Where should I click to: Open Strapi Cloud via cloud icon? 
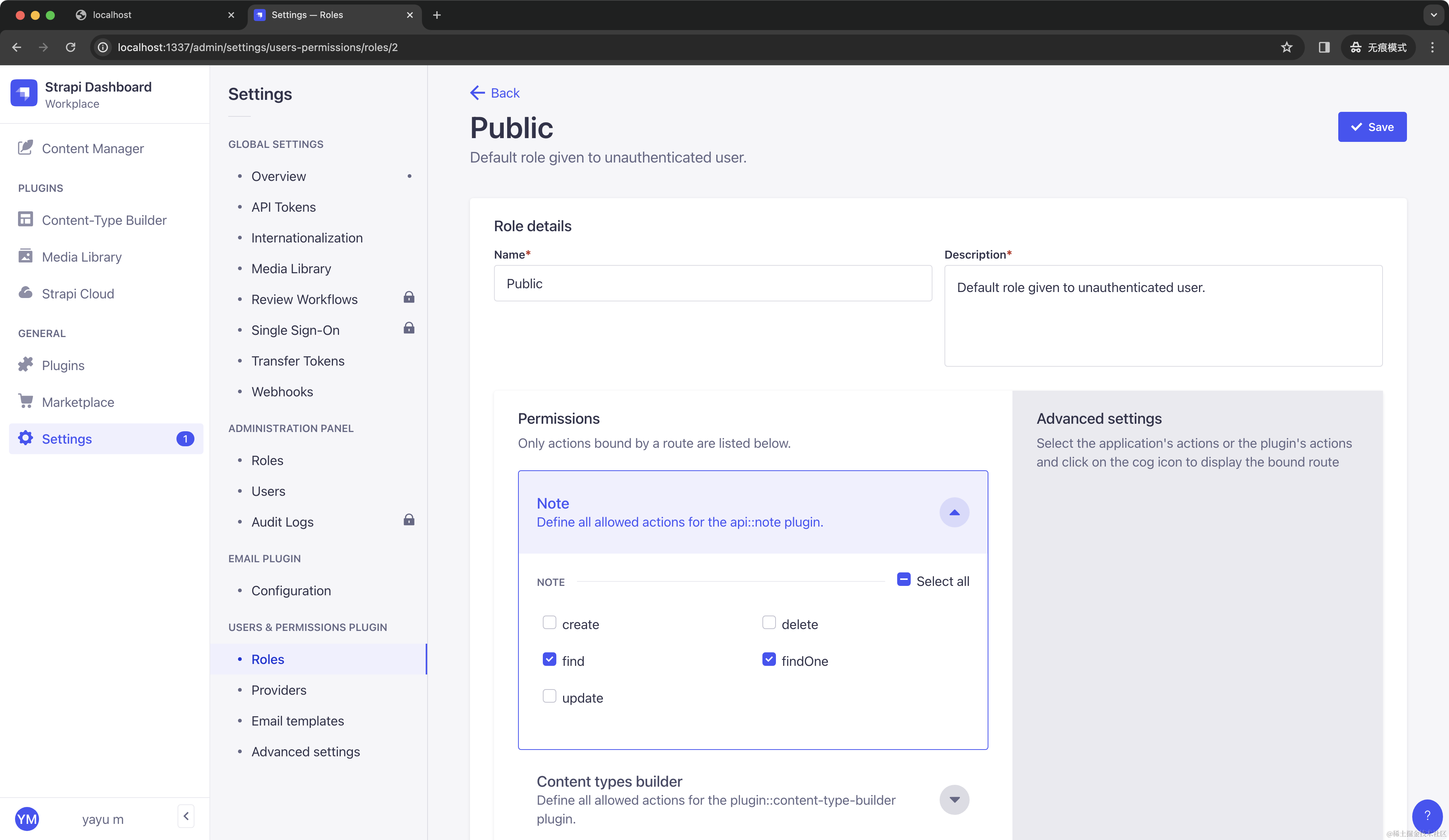point(25,293)
